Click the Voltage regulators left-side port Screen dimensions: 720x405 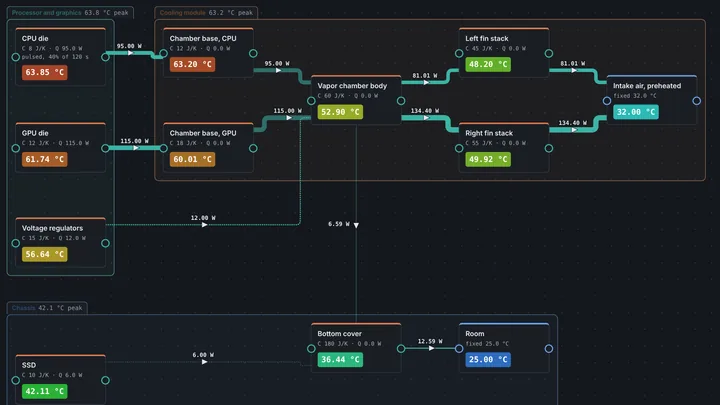pyautogui.click(x=16, y=243)
